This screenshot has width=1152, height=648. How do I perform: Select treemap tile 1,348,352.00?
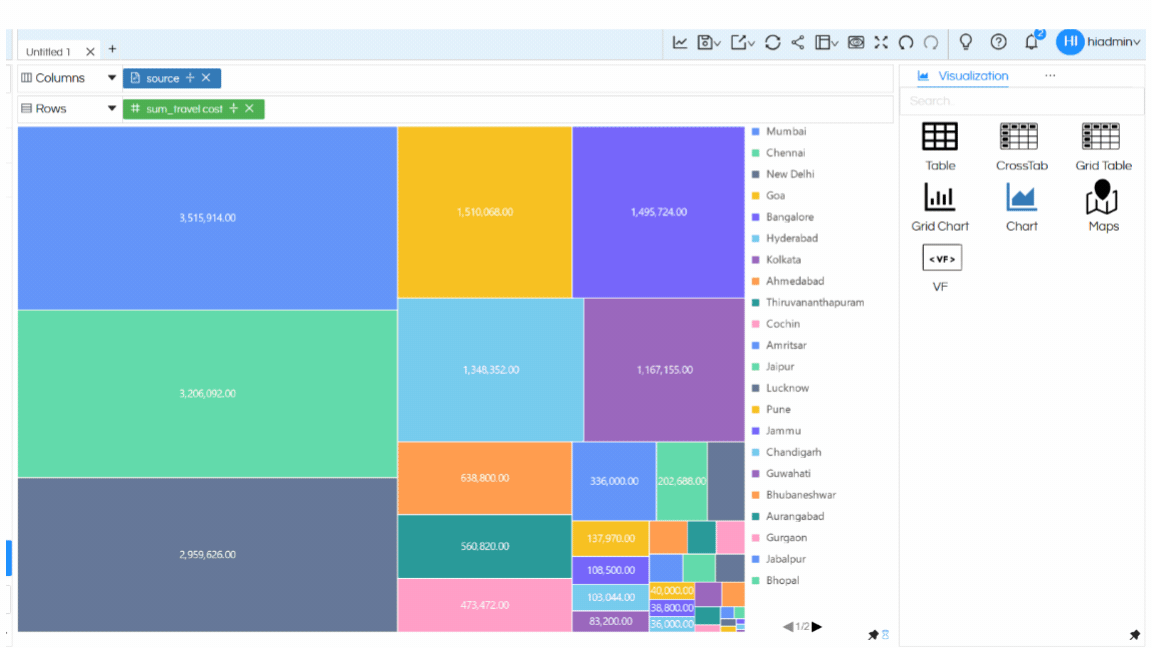pyautogui.click(x=491, y=370)
